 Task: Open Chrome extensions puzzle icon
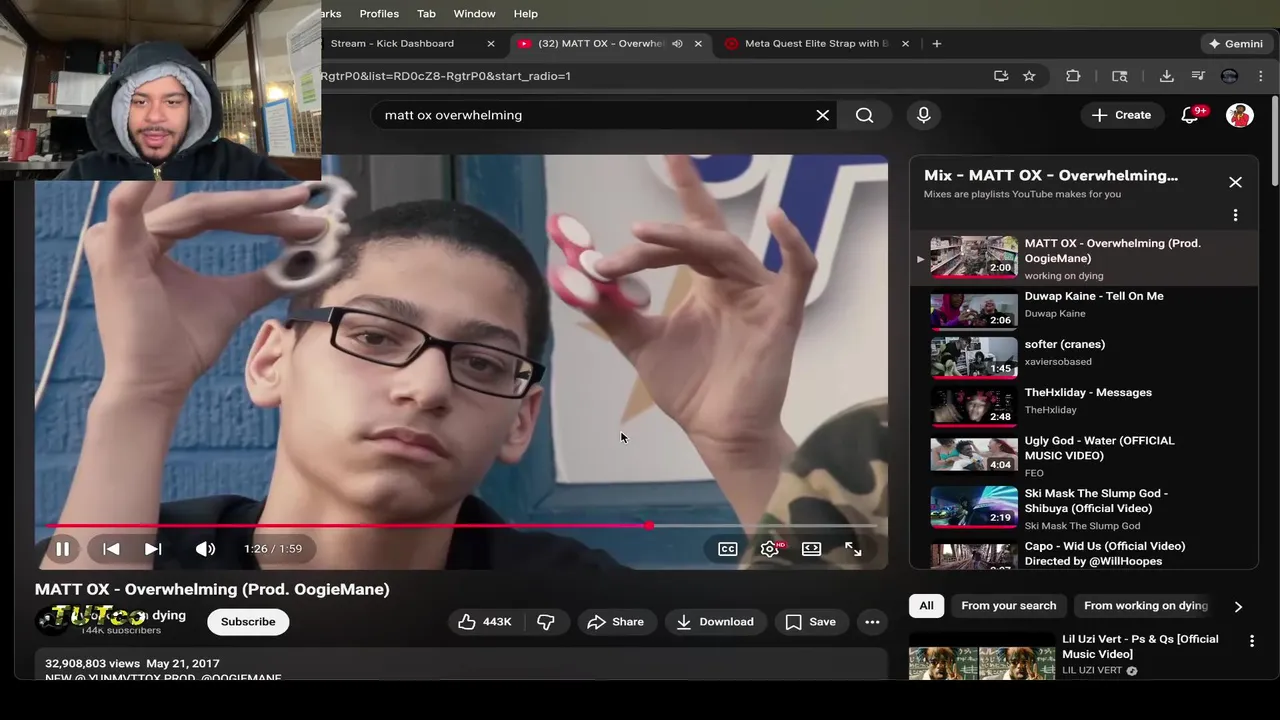1073,76
